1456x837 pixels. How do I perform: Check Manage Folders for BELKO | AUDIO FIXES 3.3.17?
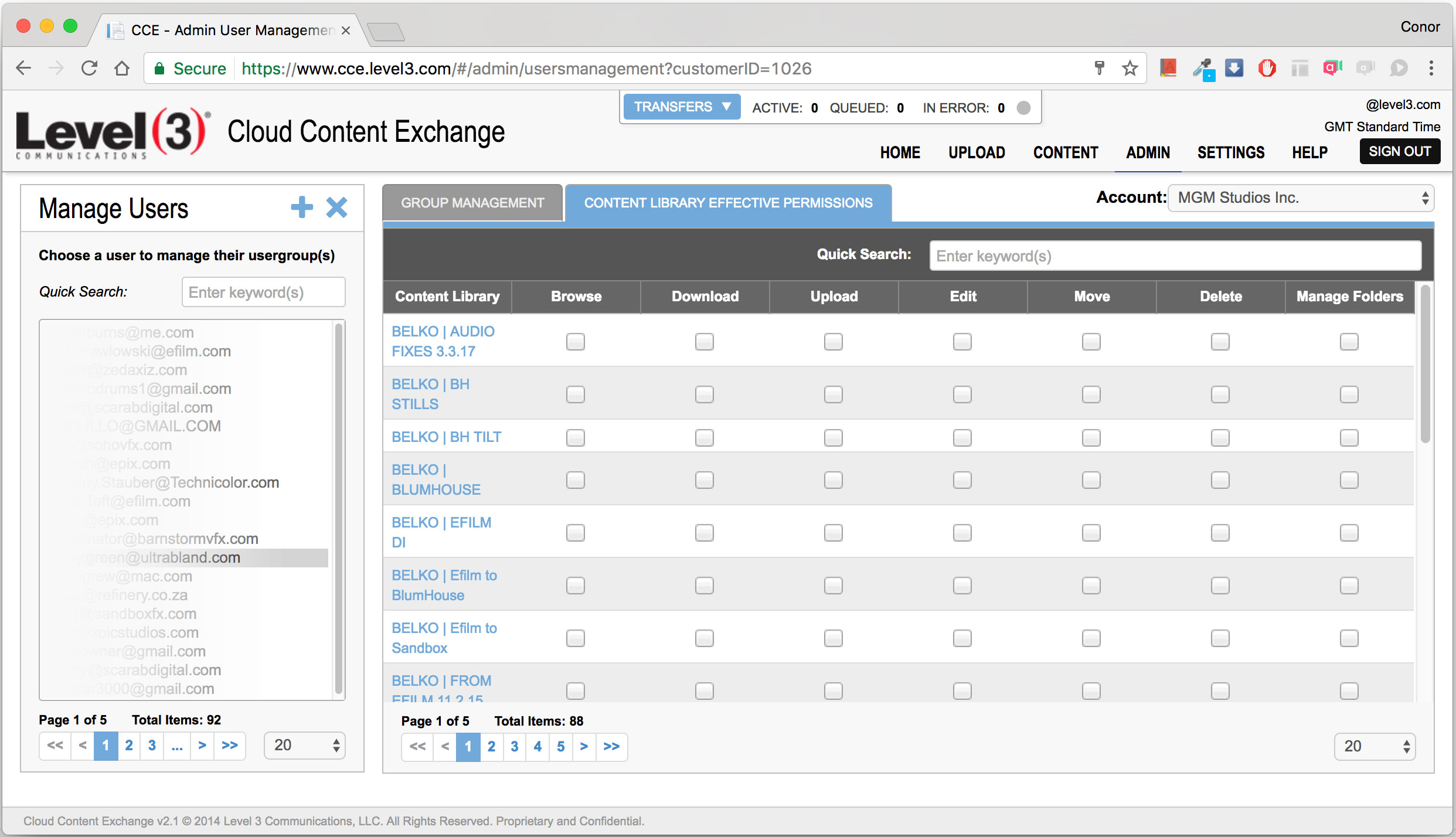pyautogui.click(x=1349, y=341)
